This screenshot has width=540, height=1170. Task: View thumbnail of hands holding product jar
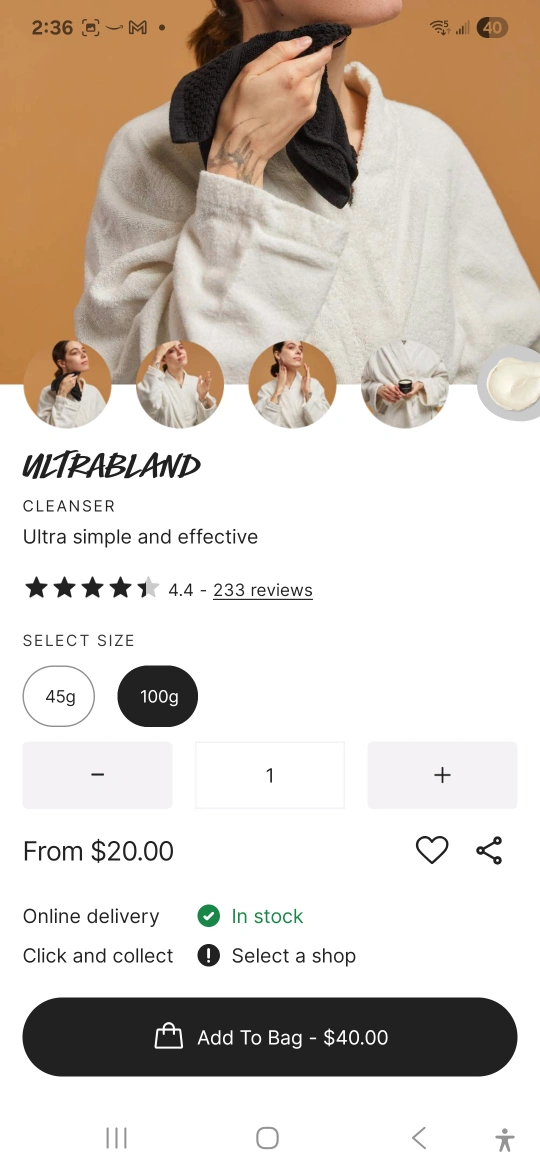pos(405,384)
